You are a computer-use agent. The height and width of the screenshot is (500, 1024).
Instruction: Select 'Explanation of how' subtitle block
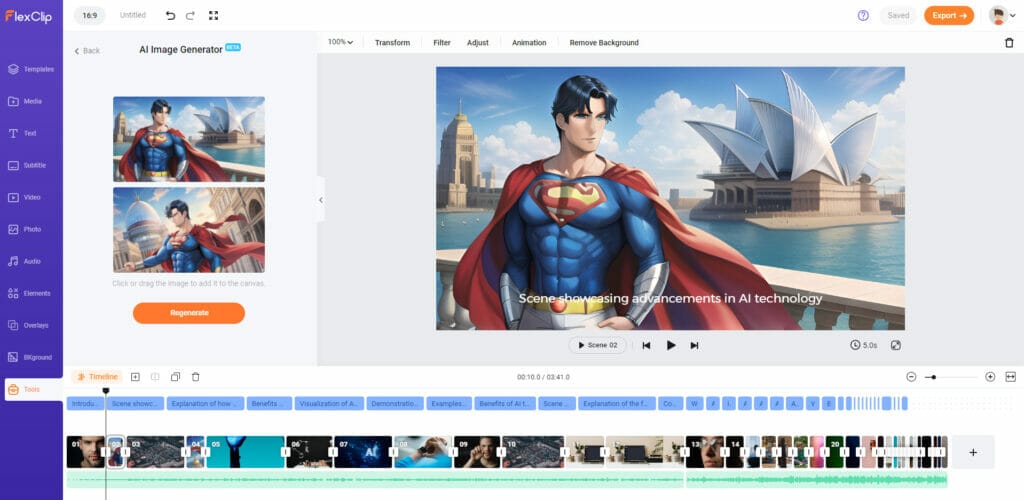tap(203, 403)
